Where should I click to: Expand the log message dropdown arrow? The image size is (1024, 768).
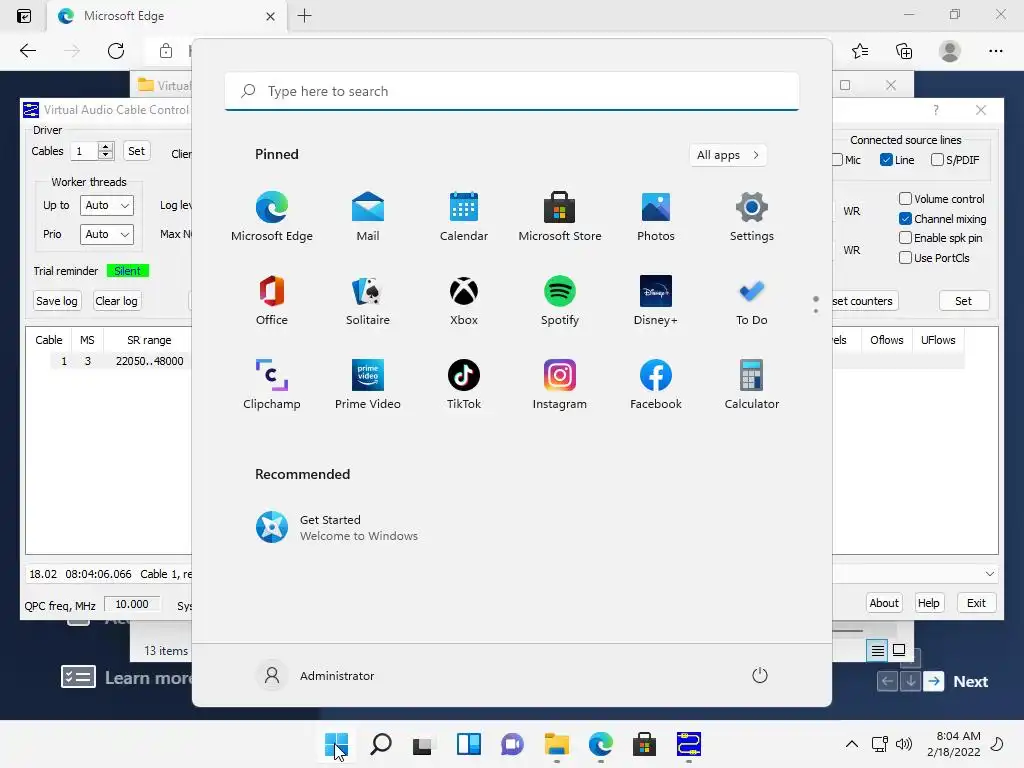pos(989,573)
